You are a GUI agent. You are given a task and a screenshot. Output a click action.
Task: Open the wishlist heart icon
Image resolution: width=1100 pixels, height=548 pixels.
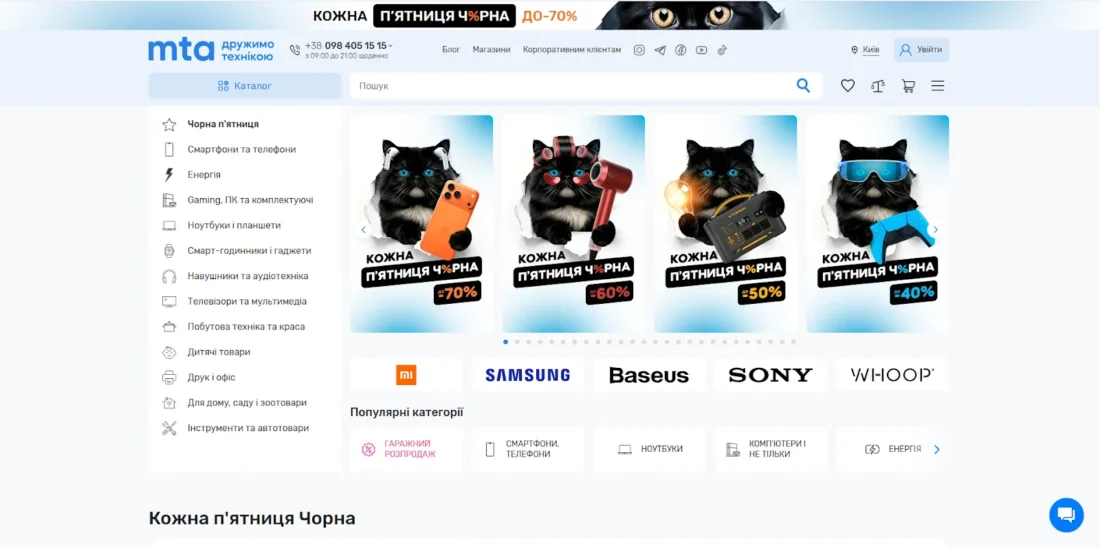coord(847,86)
